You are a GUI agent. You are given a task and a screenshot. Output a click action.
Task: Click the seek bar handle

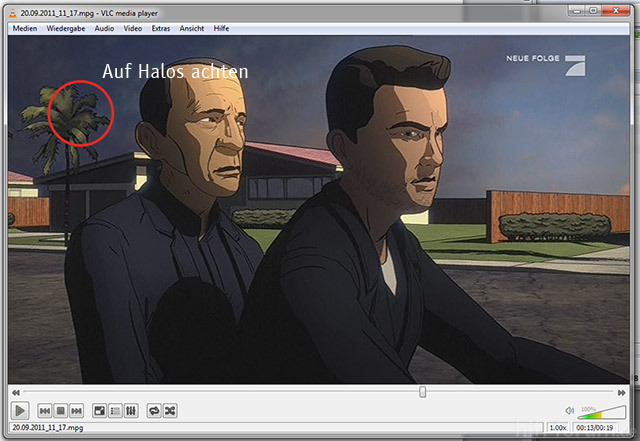pyautogui.click(x=422, y=392)
